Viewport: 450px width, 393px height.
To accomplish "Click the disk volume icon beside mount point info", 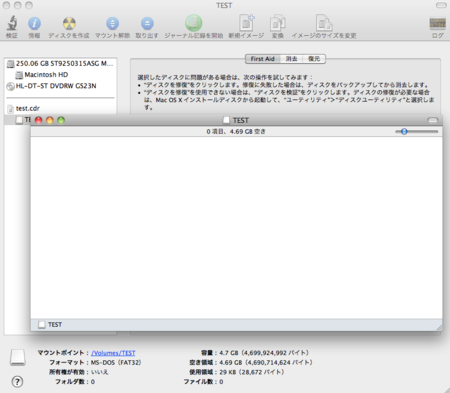I will point(18,357).
